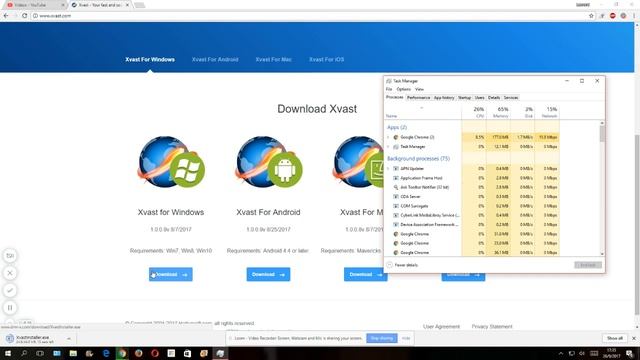The image size is (640, 360).
Task: Open the Action Center notifications icon
Action: pyautogui.click(x=630, y=353)
